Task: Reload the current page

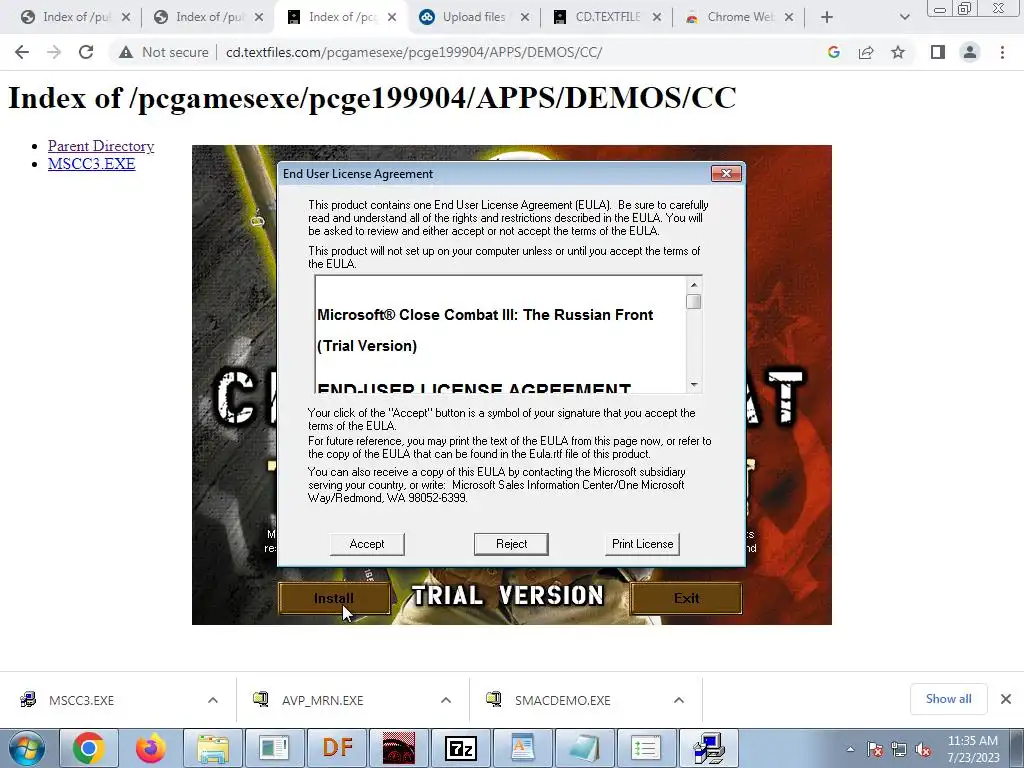Action: (86, 52)
